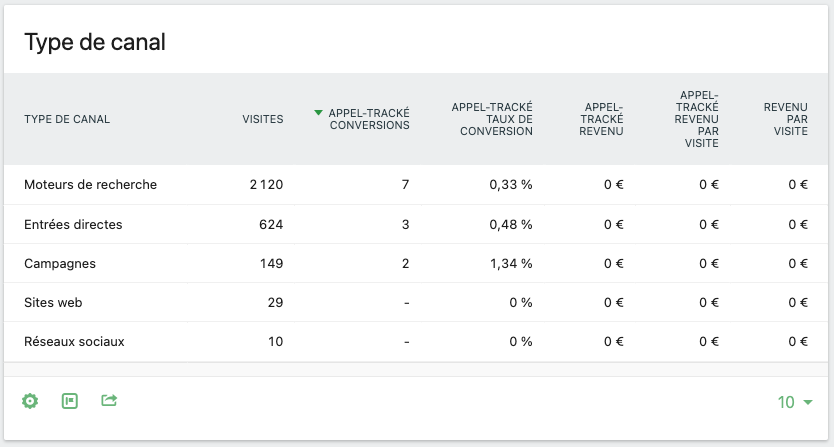Click the Revenu par Visite column header
The height and width of the screenshot is (447, 834).
tap(786, 119)
